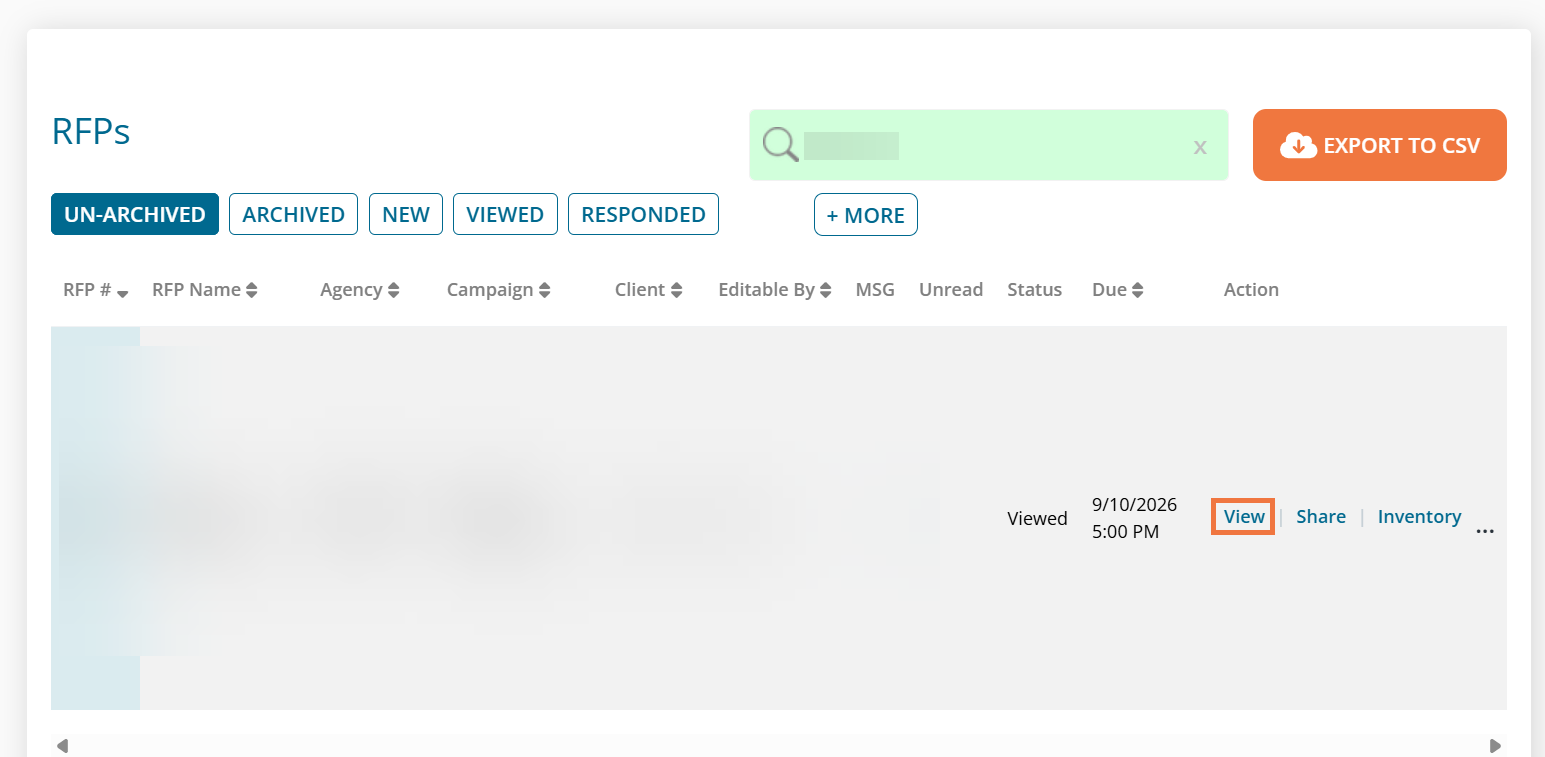Click the magnifying glass search icon
1545x757 pixels.
(781, 145)
